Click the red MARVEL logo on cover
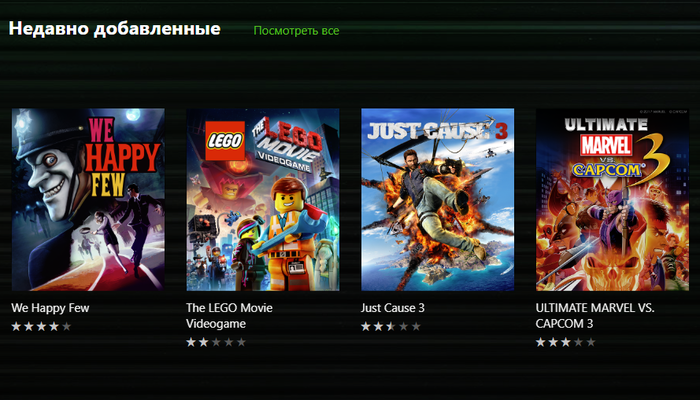Screen dimensions: 700x400 pos(605,145)
